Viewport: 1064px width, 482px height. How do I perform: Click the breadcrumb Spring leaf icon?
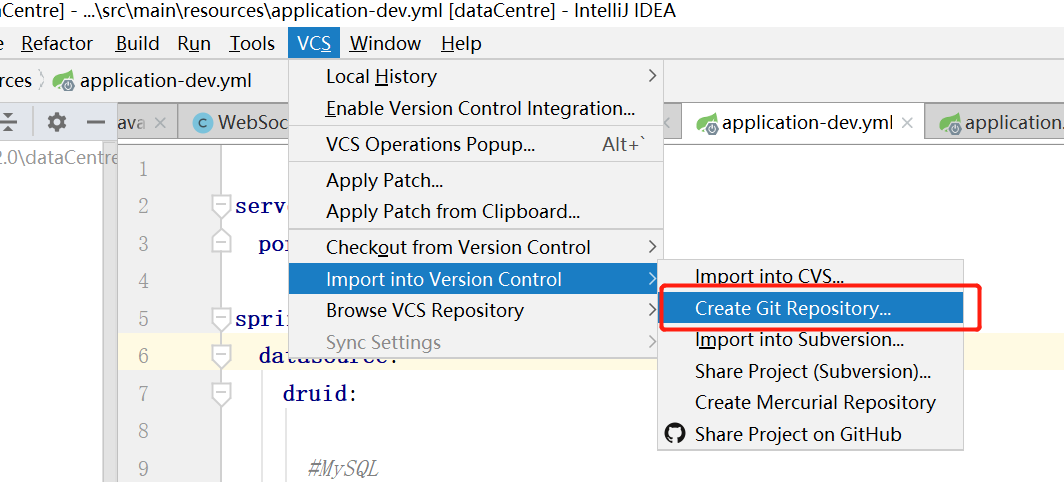(x=64, y=81)
